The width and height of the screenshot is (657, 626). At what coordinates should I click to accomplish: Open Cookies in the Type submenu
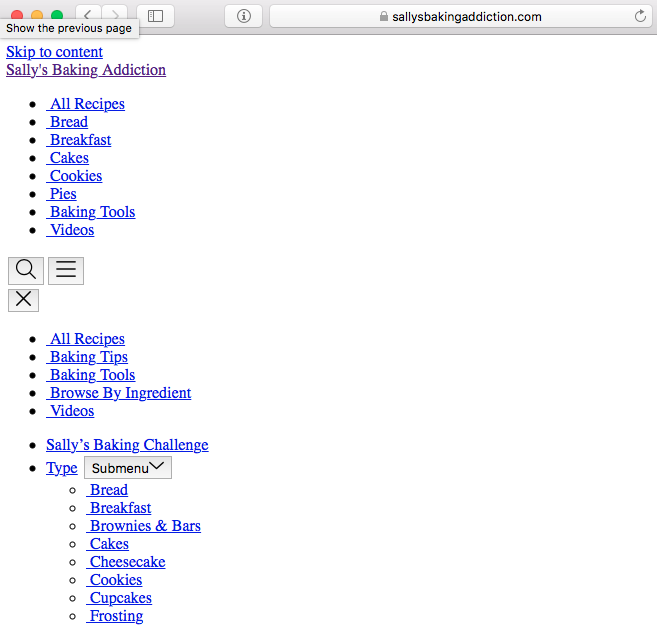pyautogui.click(x=114, y=580)
